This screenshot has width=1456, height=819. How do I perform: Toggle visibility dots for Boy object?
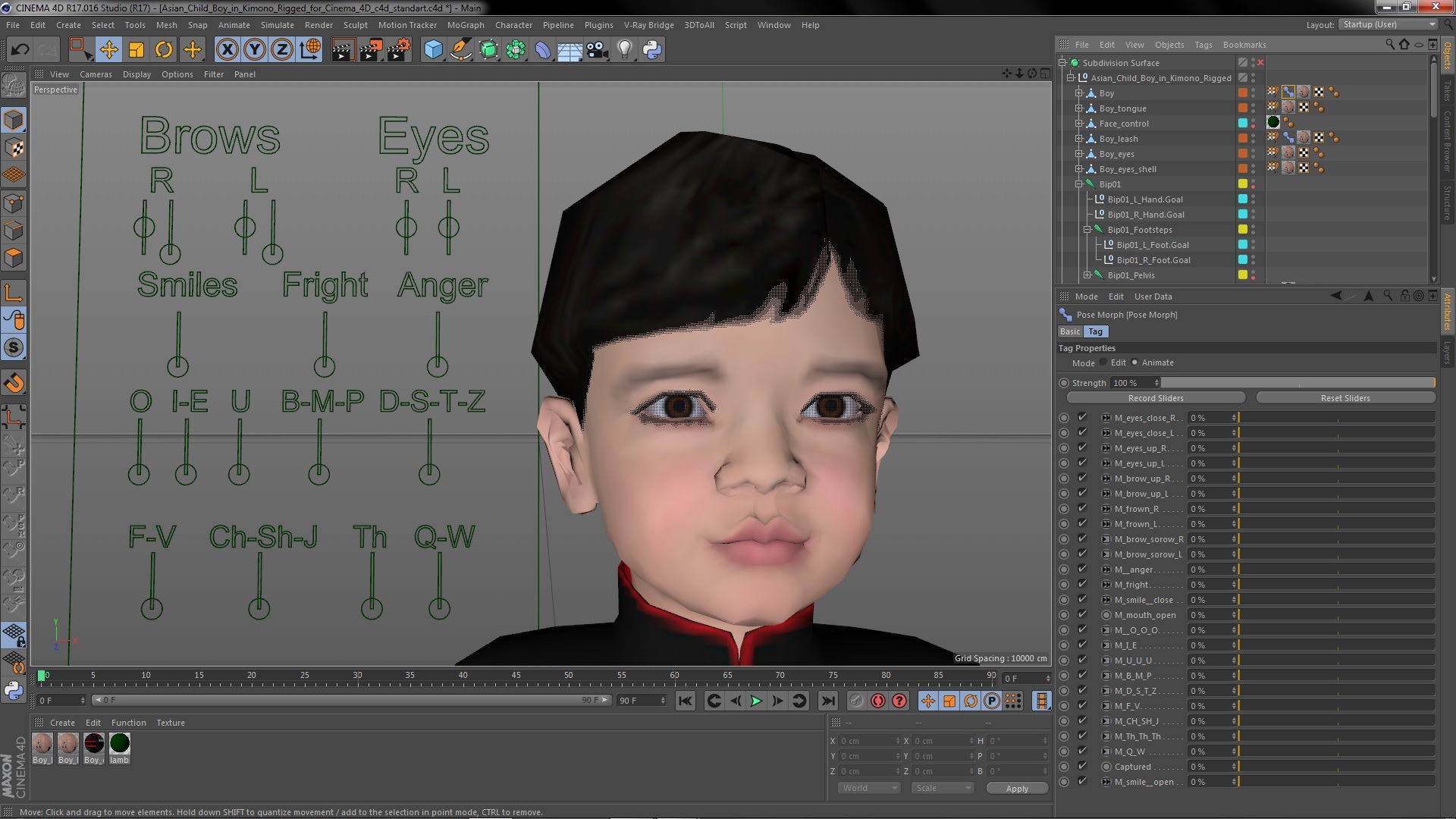pos(1253,93)
